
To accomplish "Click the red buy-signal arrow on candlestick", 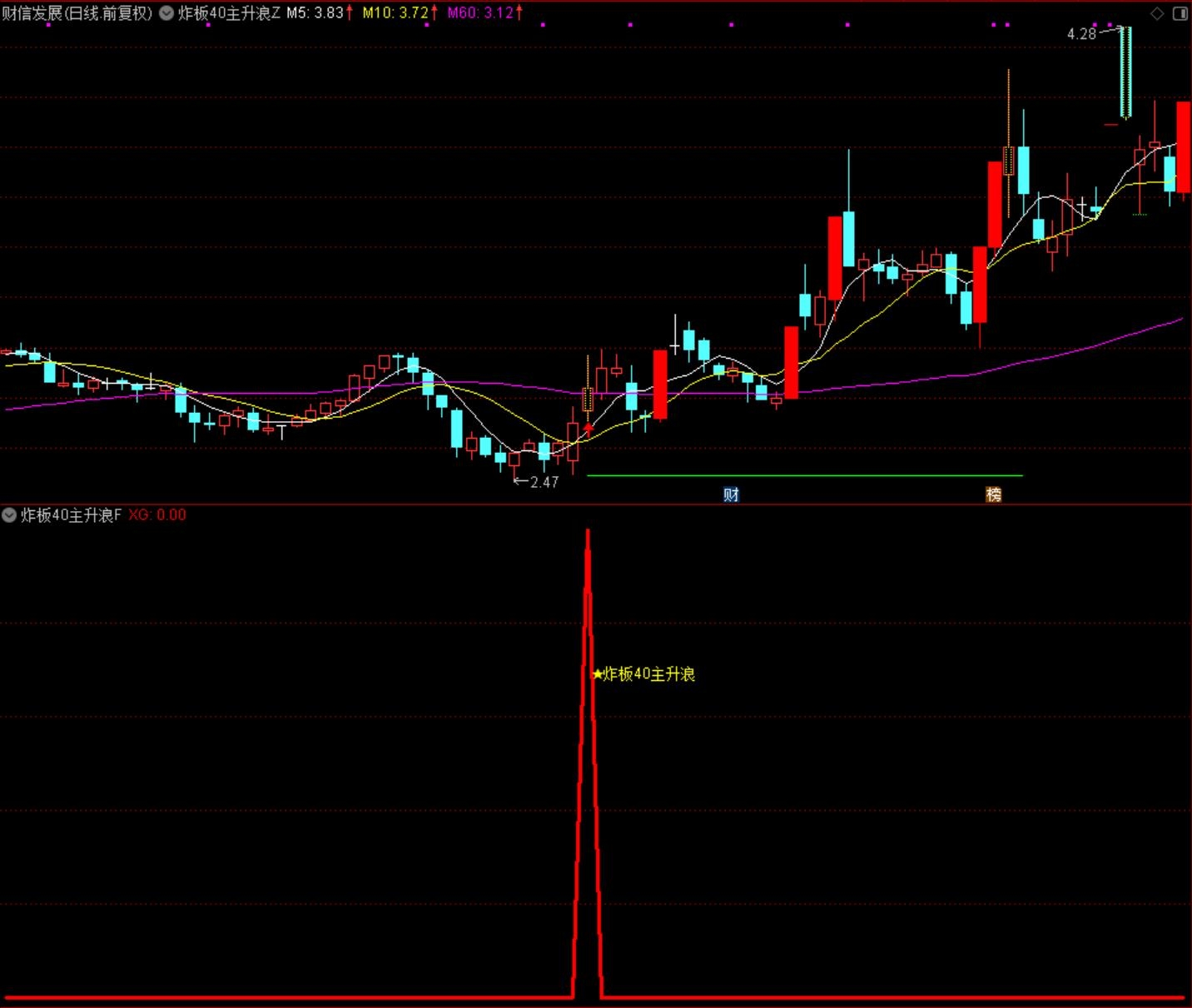I will 589,430.
